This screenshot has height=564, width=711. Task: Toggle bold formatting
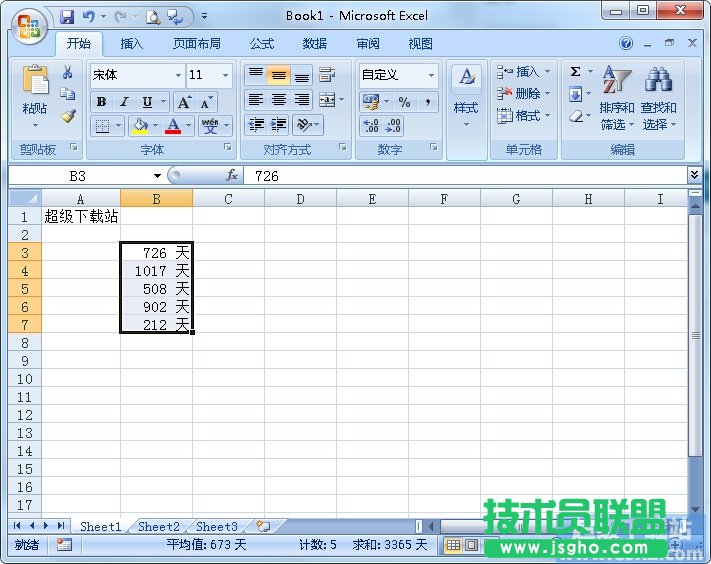point(101,102)
